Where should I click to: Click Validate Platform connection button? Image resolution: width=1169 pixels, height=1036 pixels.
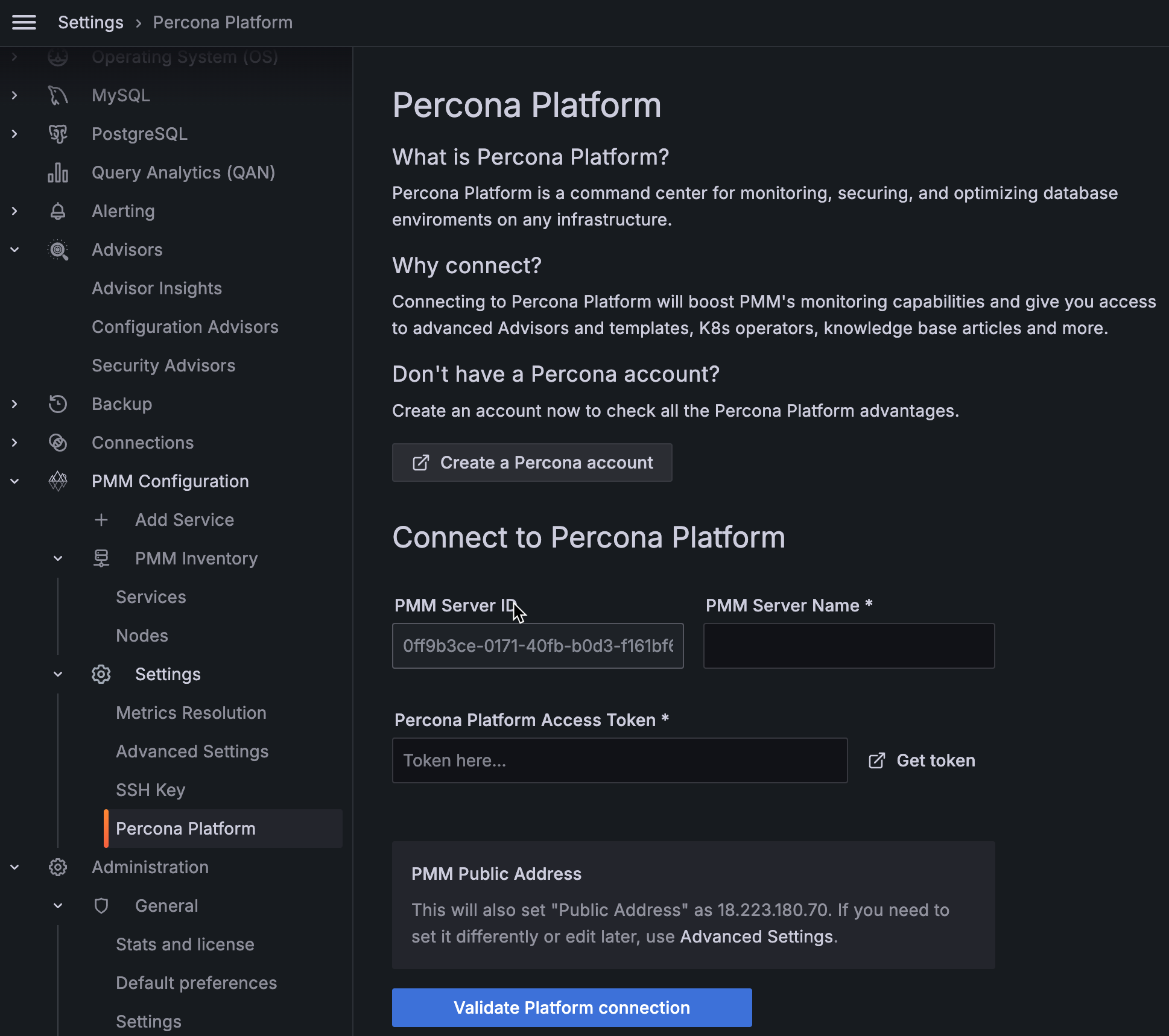tap(572, 1007)
